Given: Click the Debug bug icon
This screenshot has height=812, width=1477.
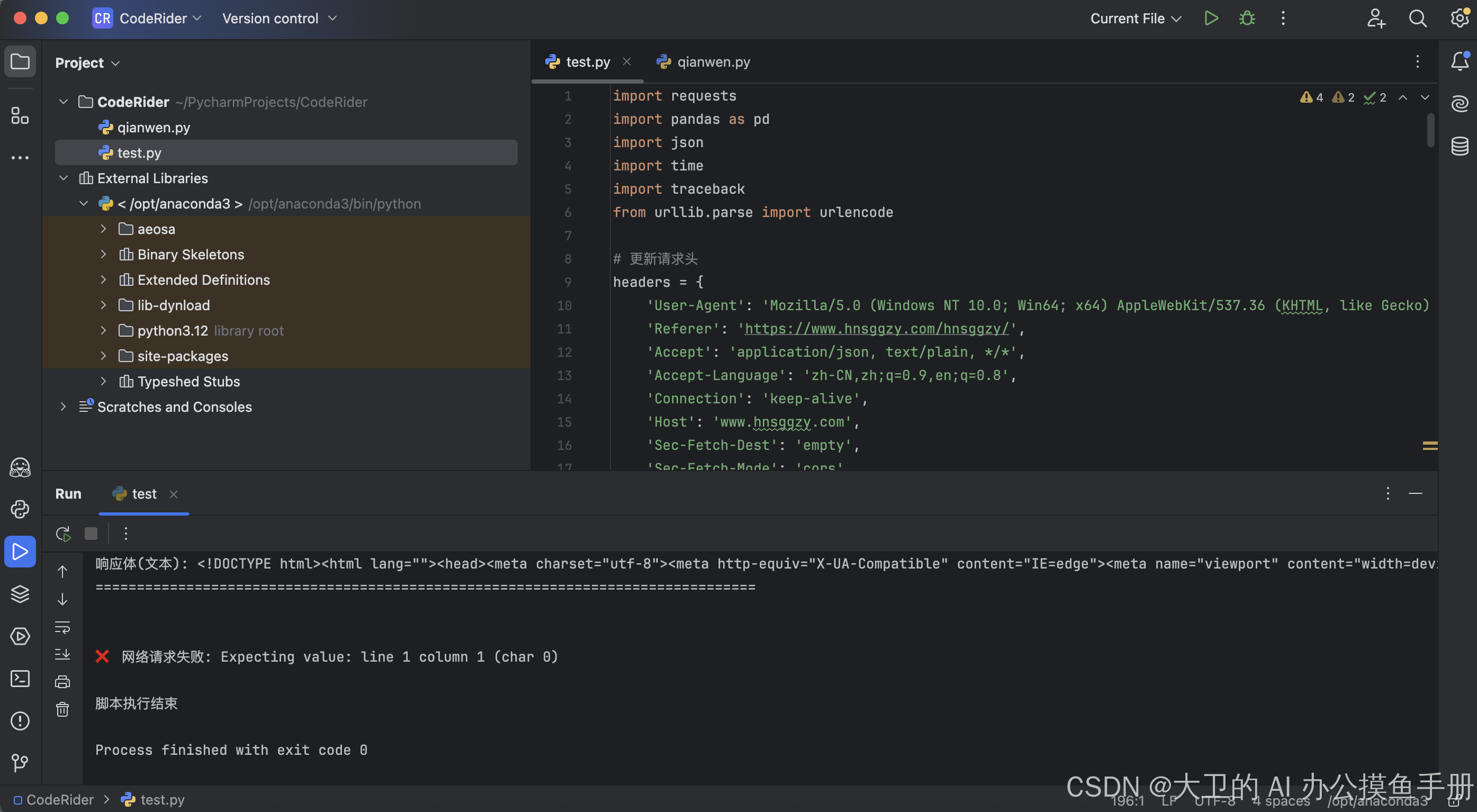Looking at the screenshot, I should tap(1247, 19).
